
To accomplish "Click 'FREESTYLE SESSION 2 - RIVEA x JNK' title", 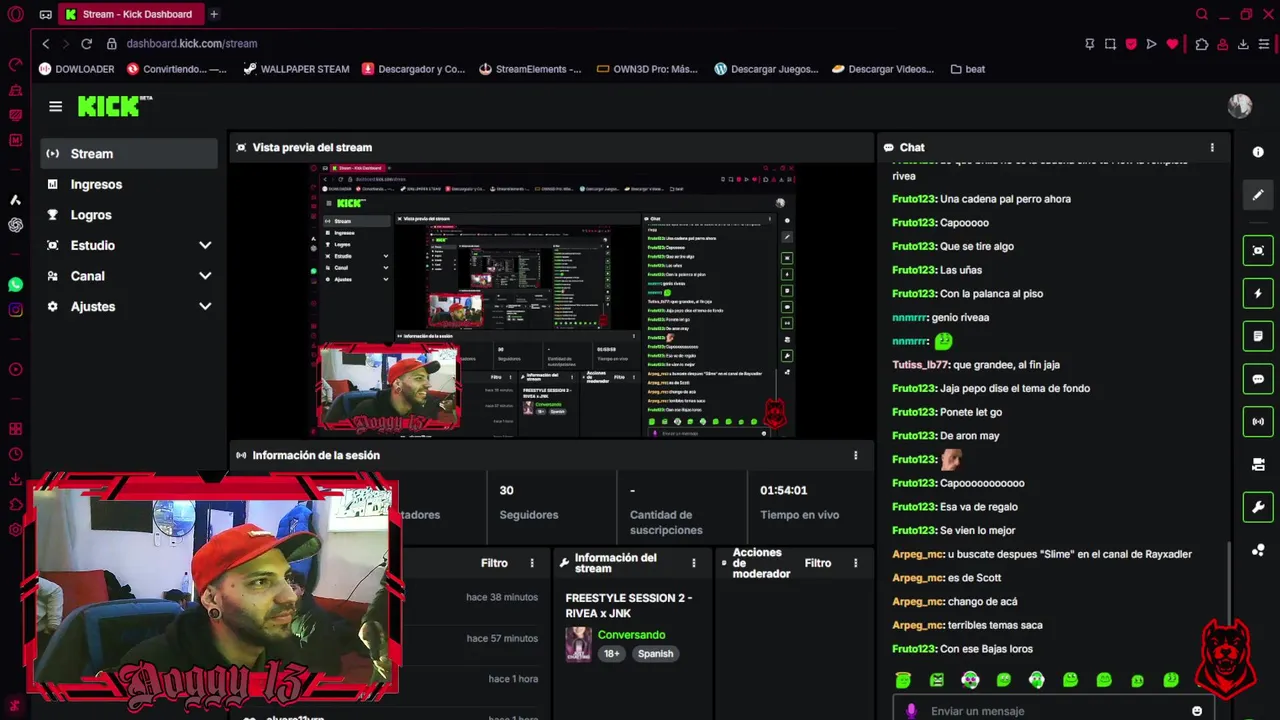I will click(629, 605).
